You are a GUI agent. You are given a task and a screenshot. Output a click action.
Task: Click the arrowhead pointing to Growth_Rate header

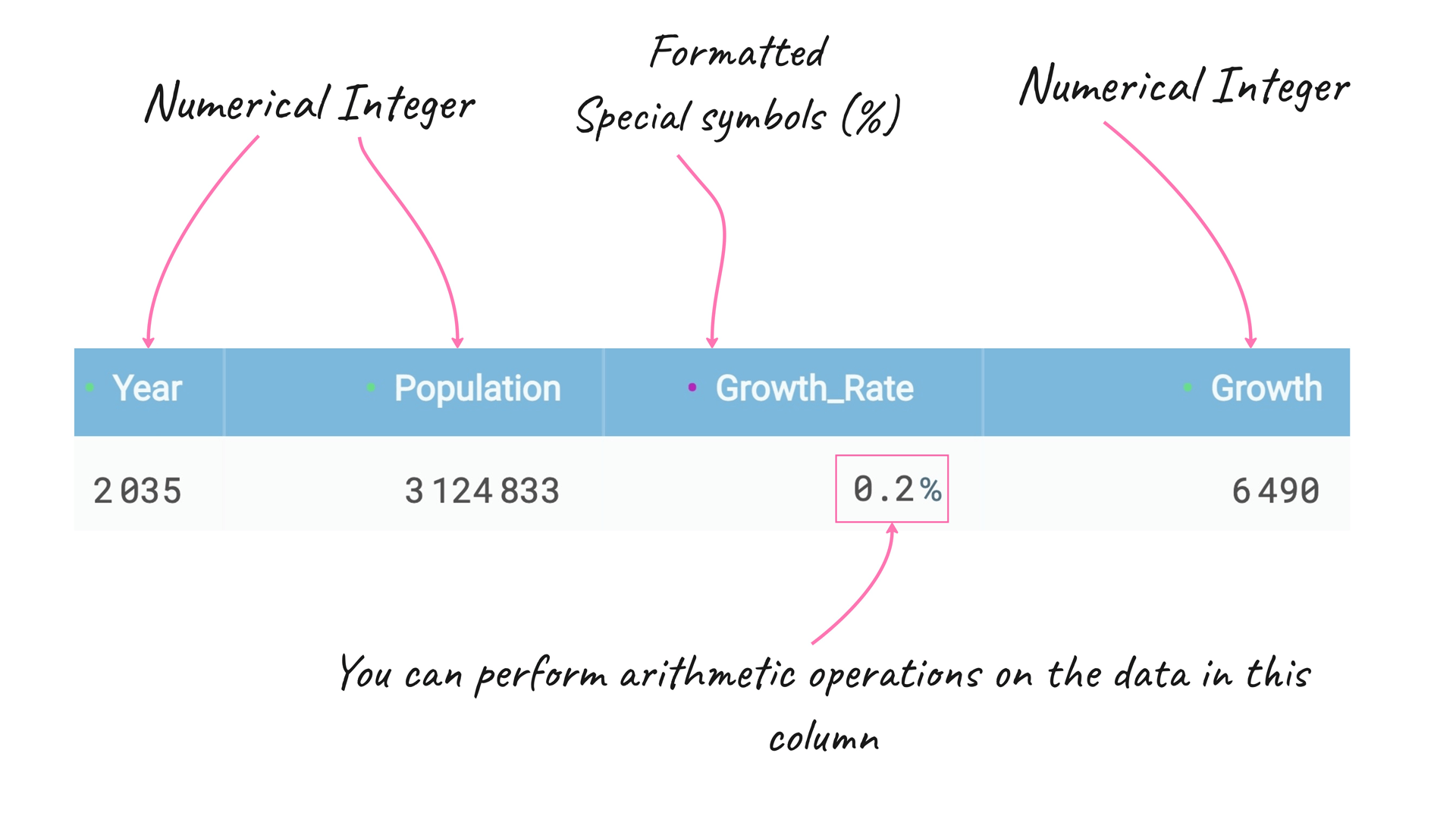pos(712,343)
